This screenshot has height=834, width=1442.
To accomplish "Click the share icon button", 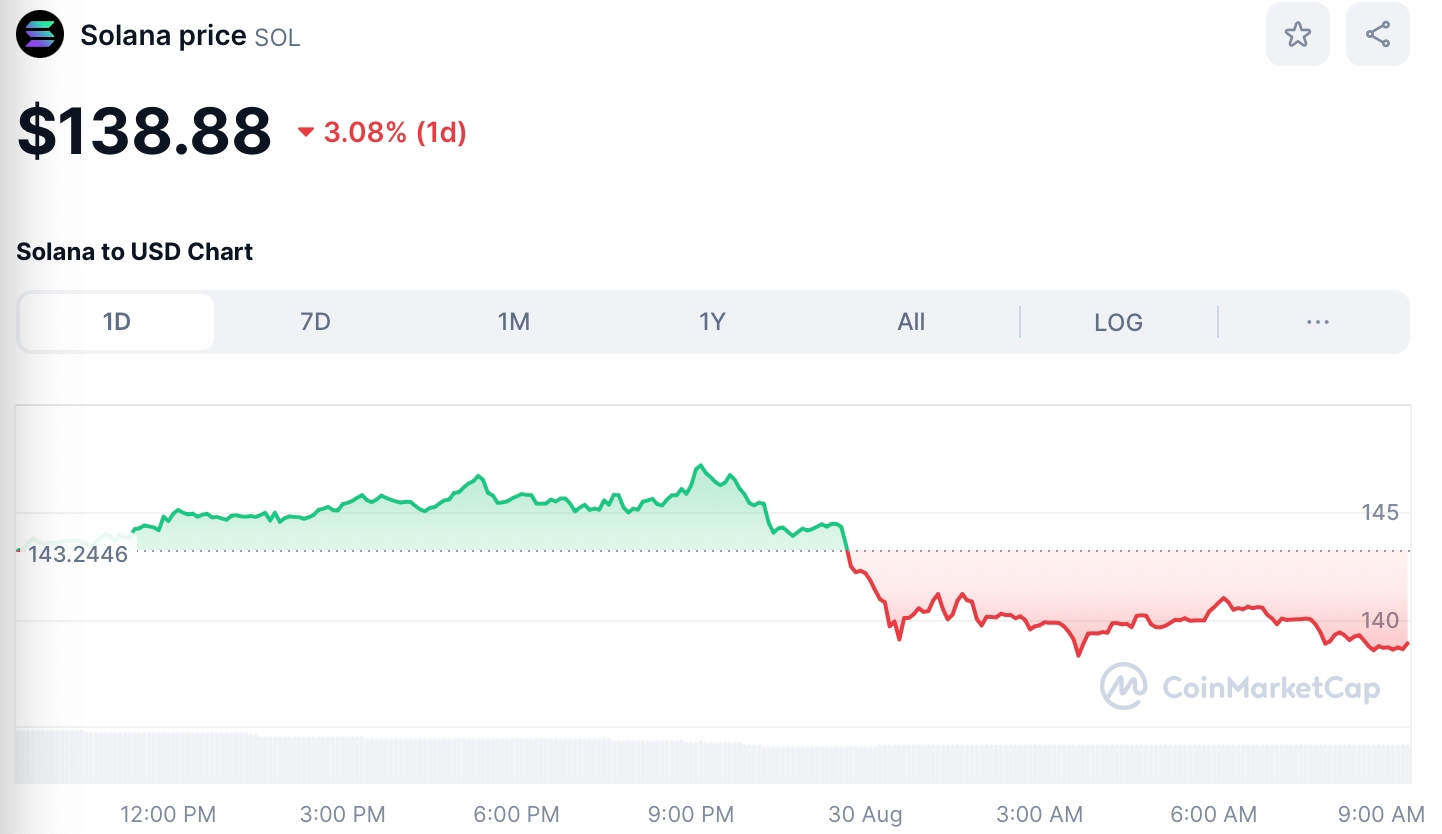I will (x=1377, y=35).
